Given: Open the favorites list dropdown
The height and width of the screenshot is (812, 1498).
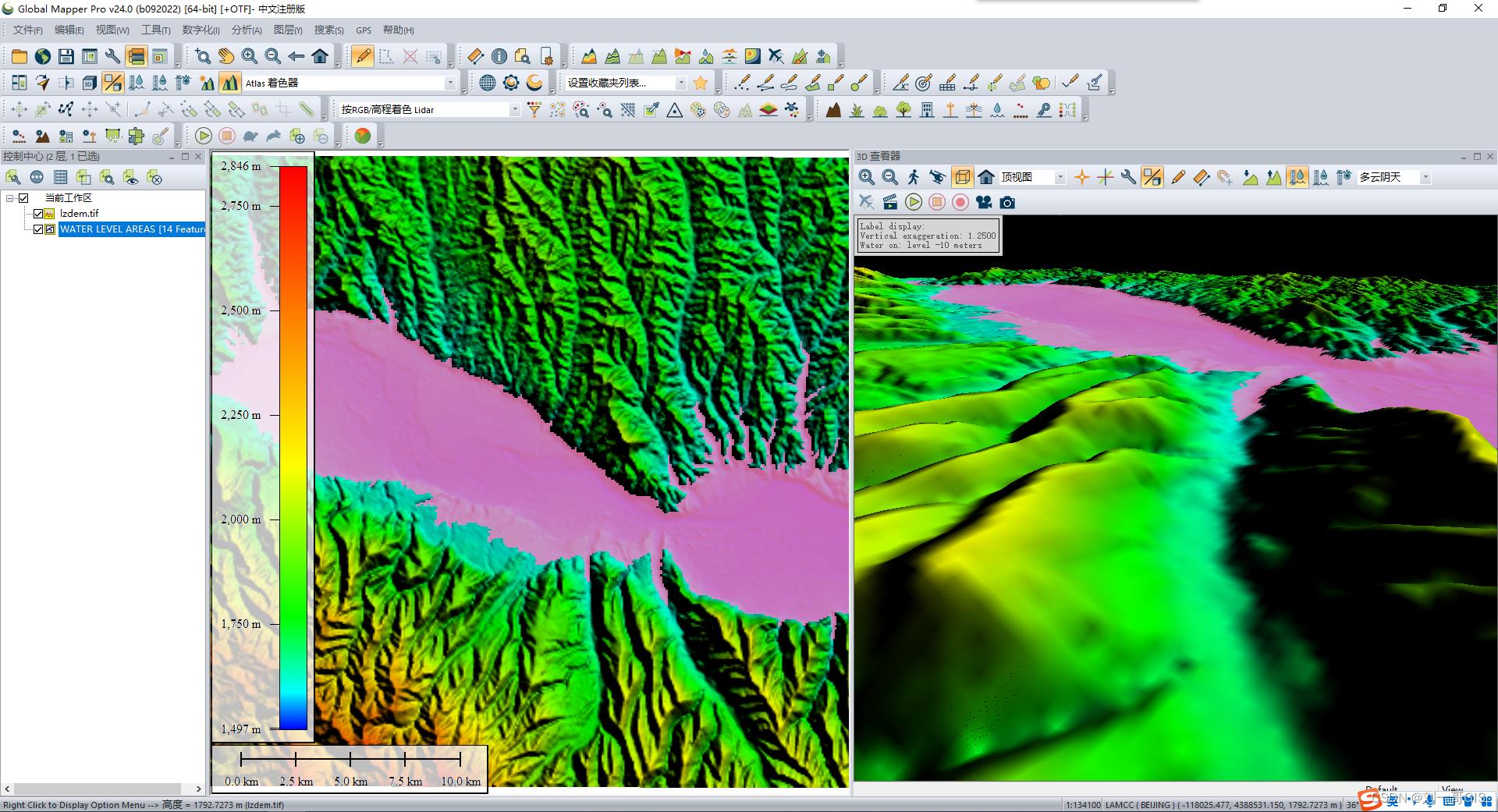Looking at the screenshot, I should coord(680,83).
